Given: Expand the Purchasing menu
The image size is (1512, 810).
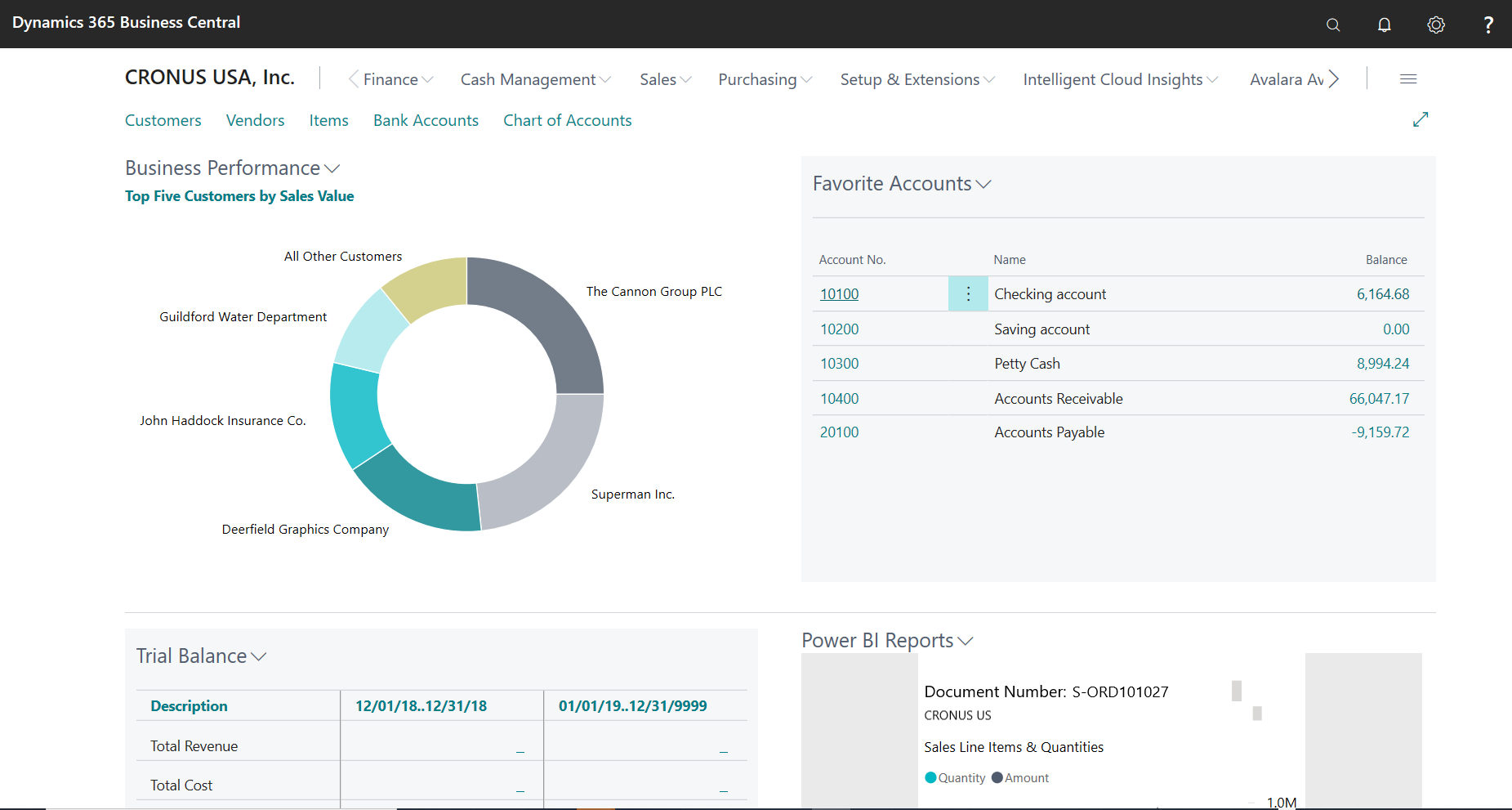Looking at the screenshot, I should click(x=765, y=79).
